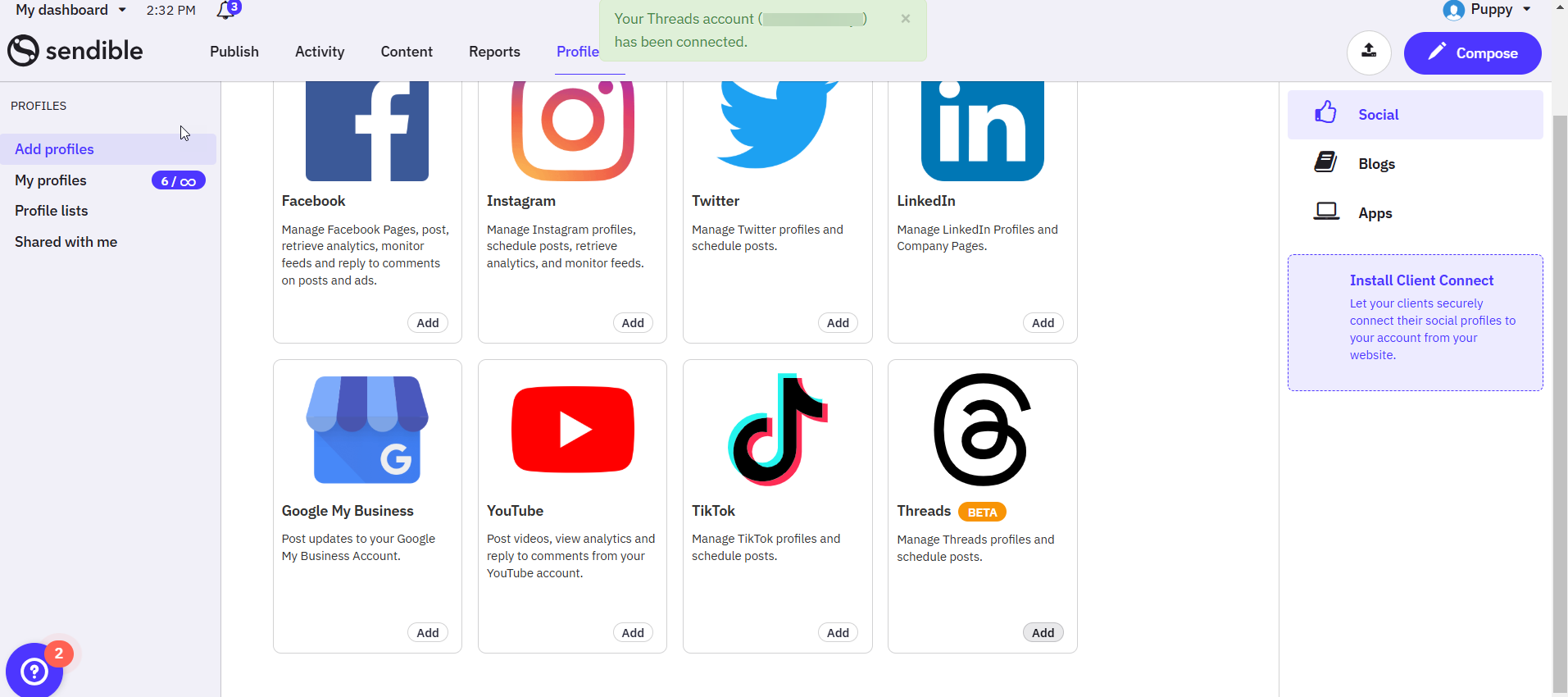
Task: Add a TikTok profile
Action: (838, 633)
